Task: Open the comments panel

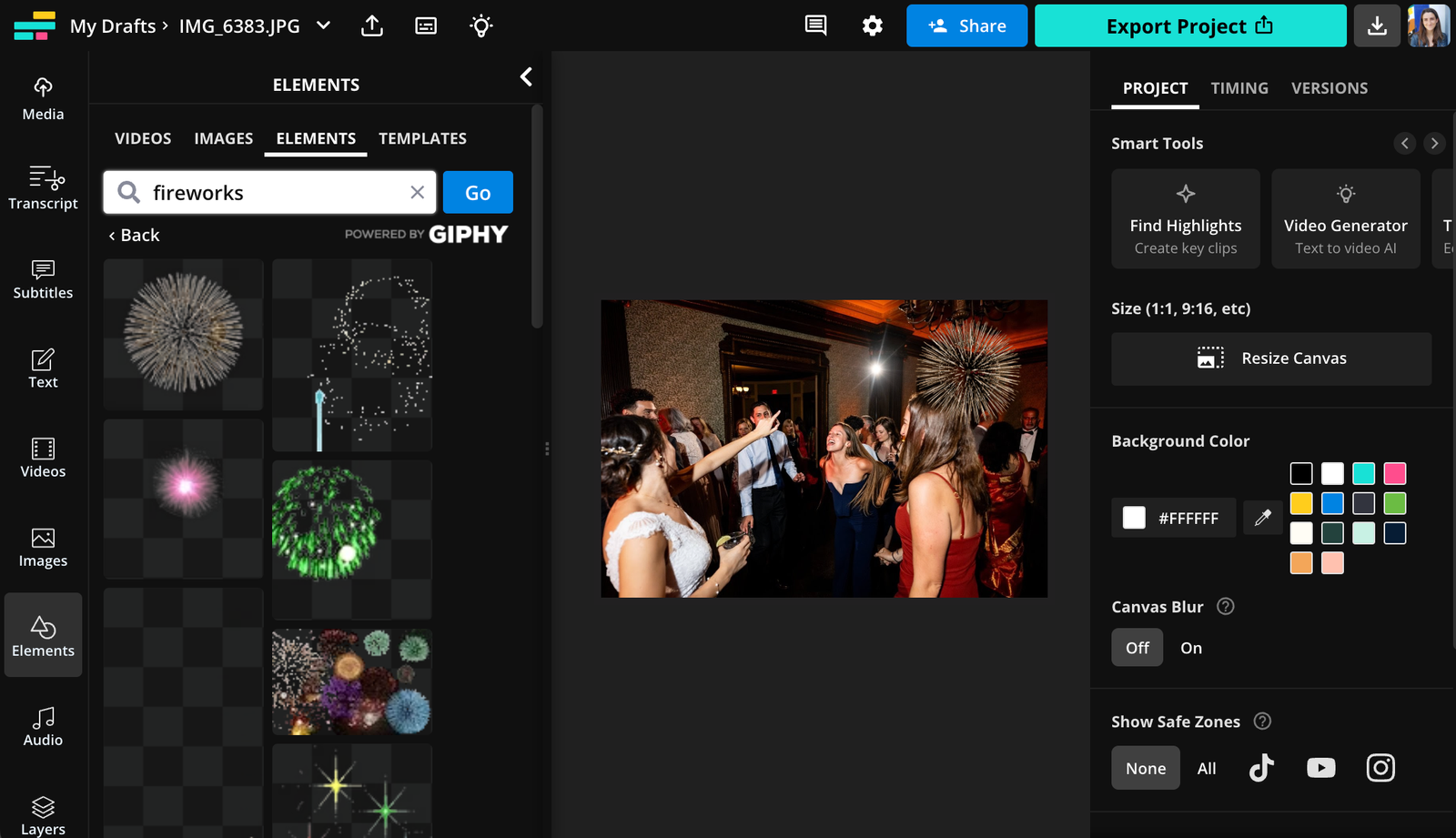Action: click(x=814, y=25)
